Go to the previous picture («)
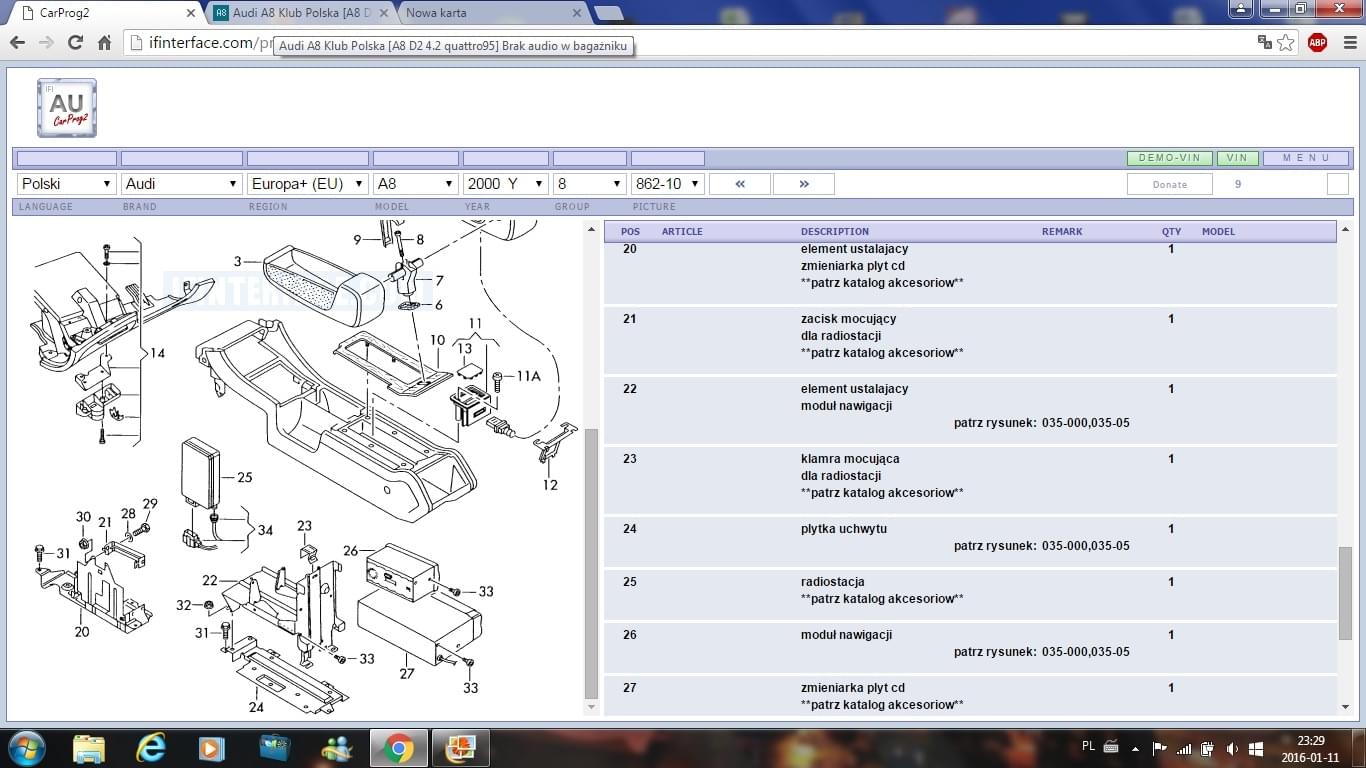The image size is (1366, 768). 740,184
